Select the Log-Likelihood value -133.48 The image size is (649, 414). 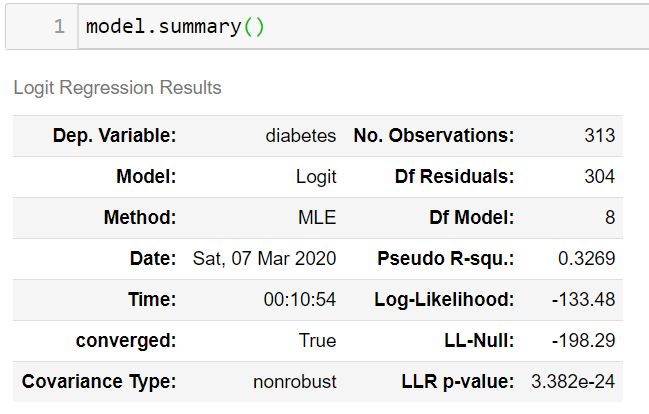point(584,299)
